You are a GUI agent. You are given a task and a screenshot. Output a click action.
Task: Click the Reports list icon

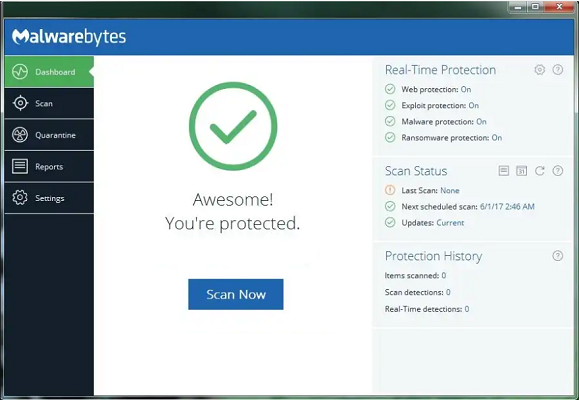(20, 166)
